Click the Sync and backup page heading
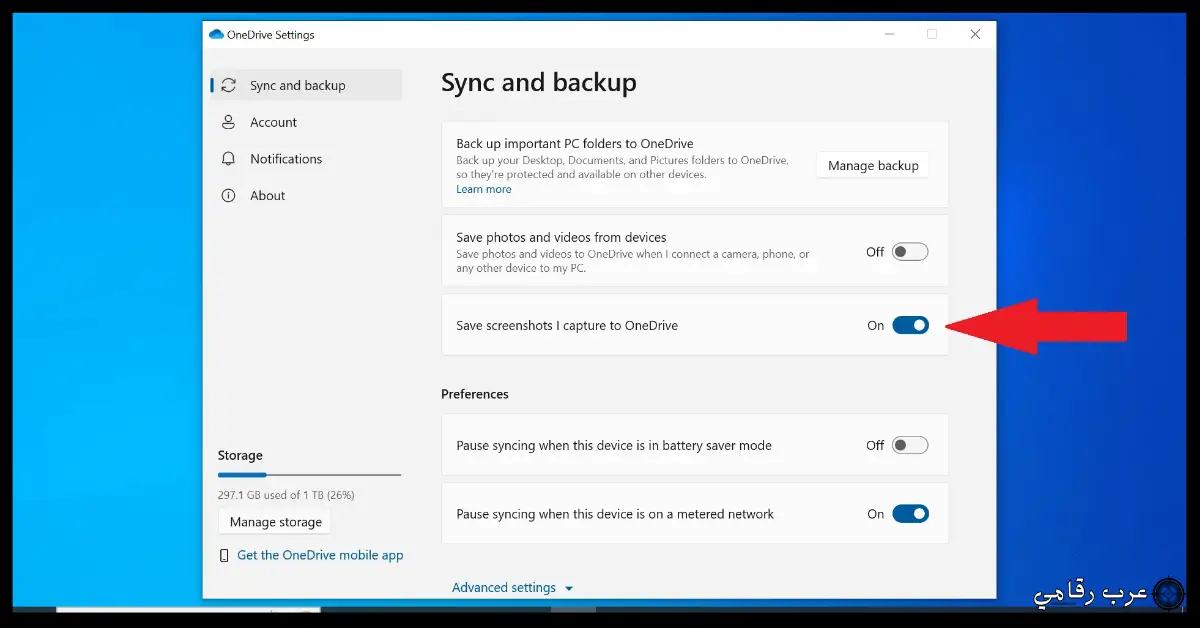 (x=539, y=82)
